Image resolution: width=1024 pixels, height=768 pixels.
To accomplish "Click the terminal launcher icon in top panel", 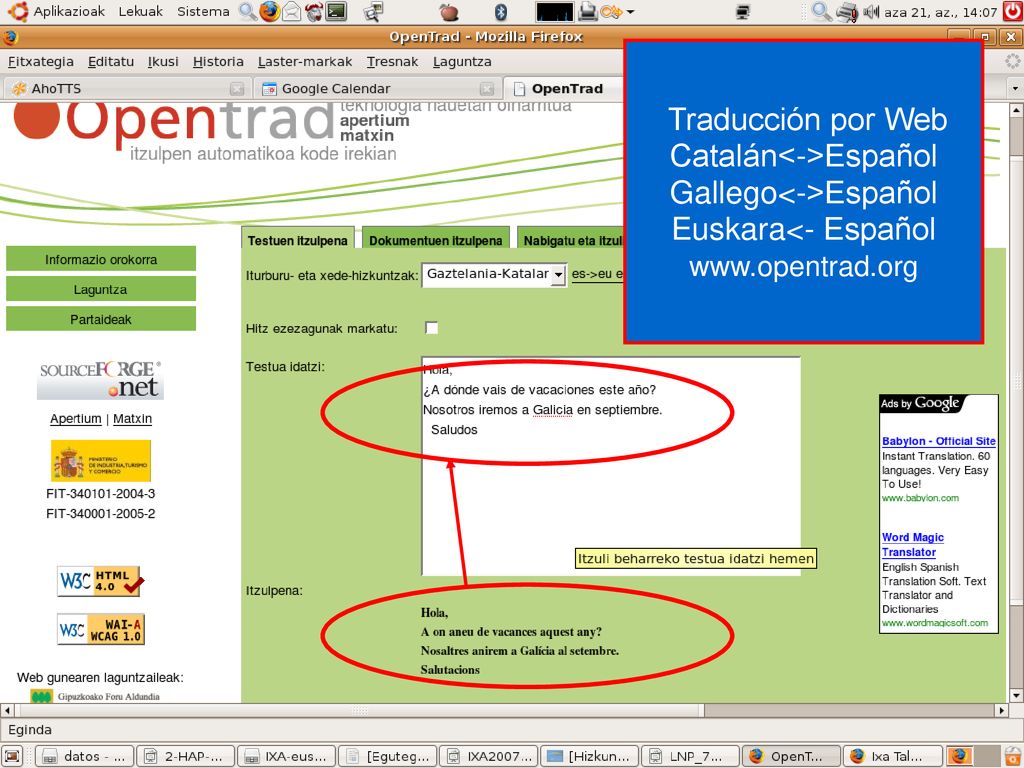I will point(336,11).
